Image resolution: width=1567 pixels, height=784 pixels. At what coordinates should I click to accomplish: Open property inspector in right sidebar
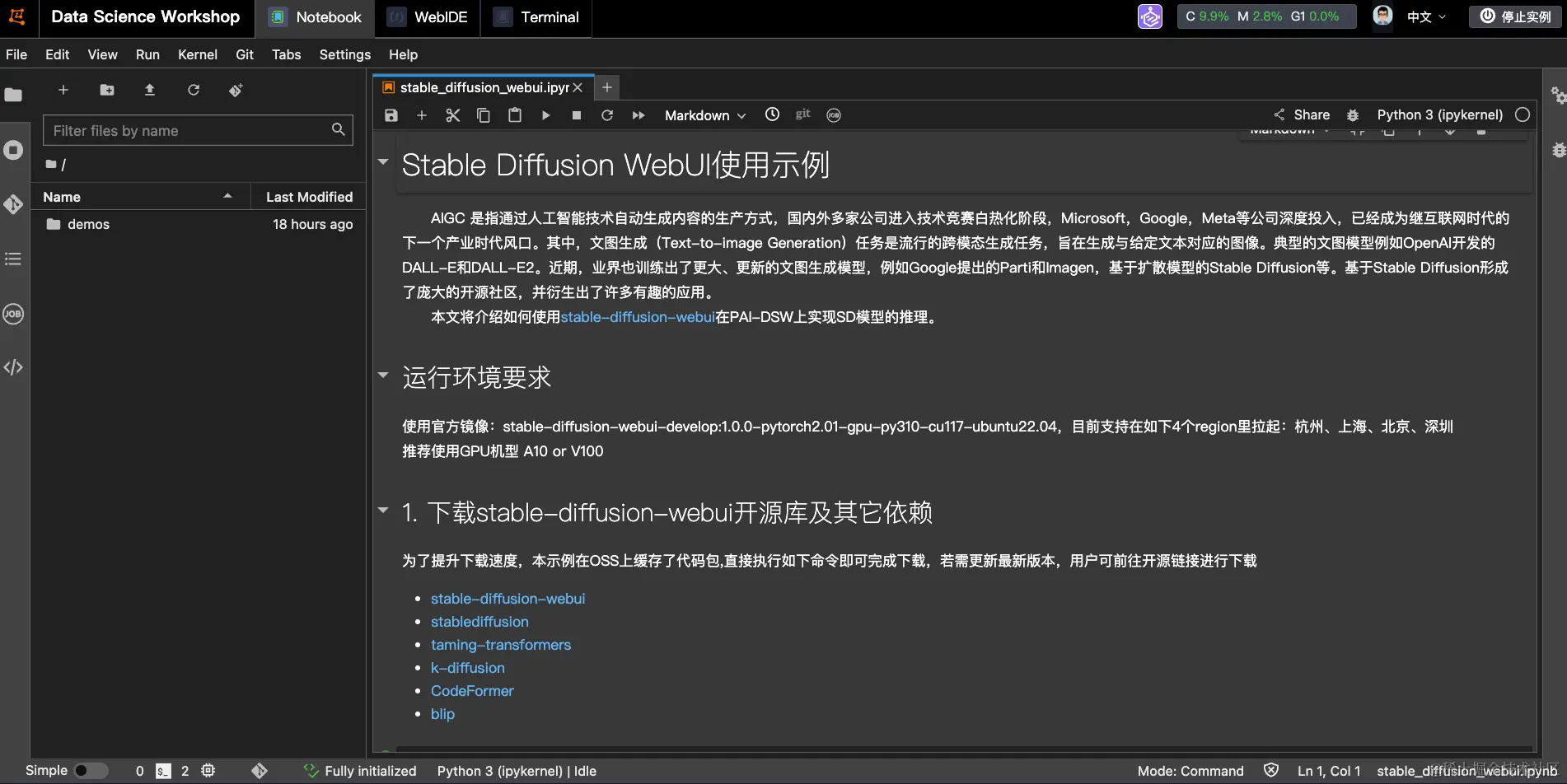tap(1558, 96)
